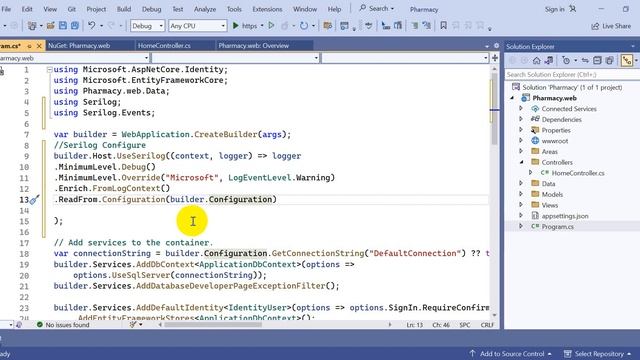
Task: Select wwwroot in Solution Explorer
Action: coord(554,141)
